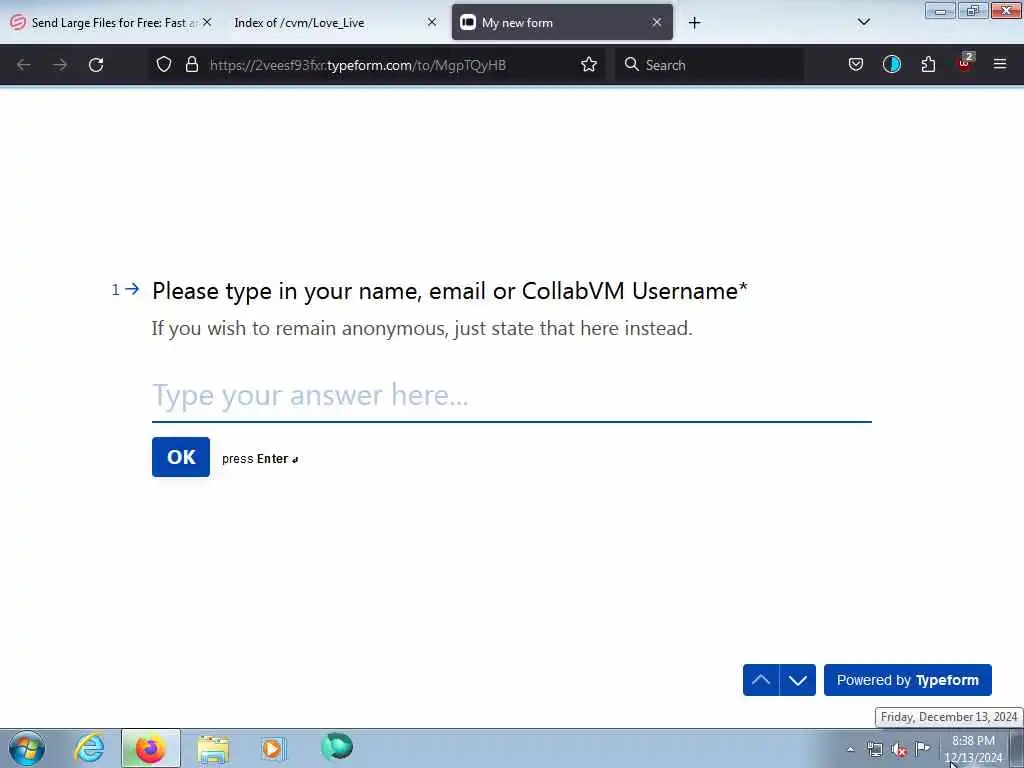
Task: Open the half-circle blue extension icon
Action: point(891,65)
